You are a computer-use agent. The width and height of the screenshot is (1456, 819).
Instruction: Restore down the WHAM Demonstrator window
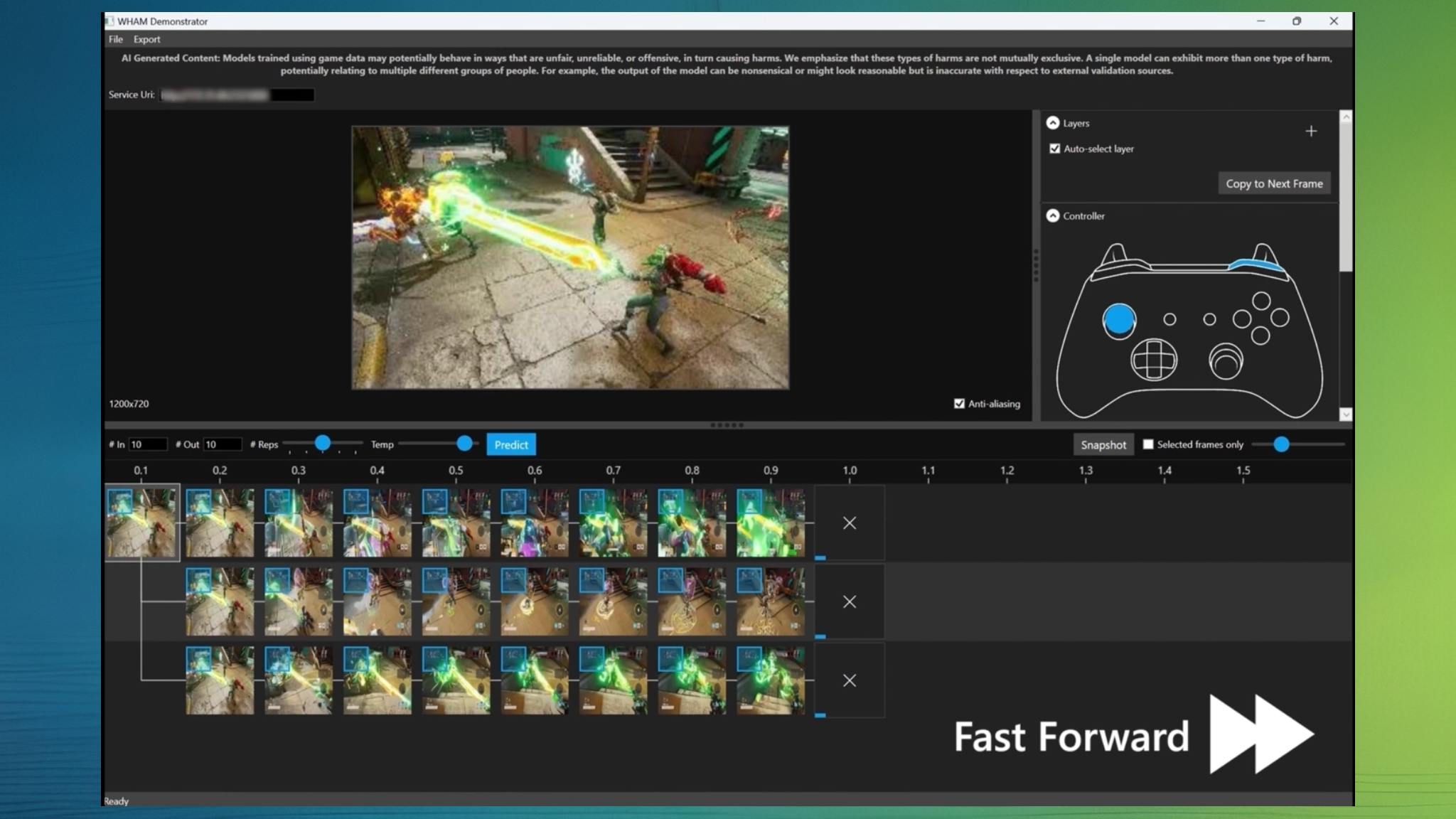click(1297, 21)
